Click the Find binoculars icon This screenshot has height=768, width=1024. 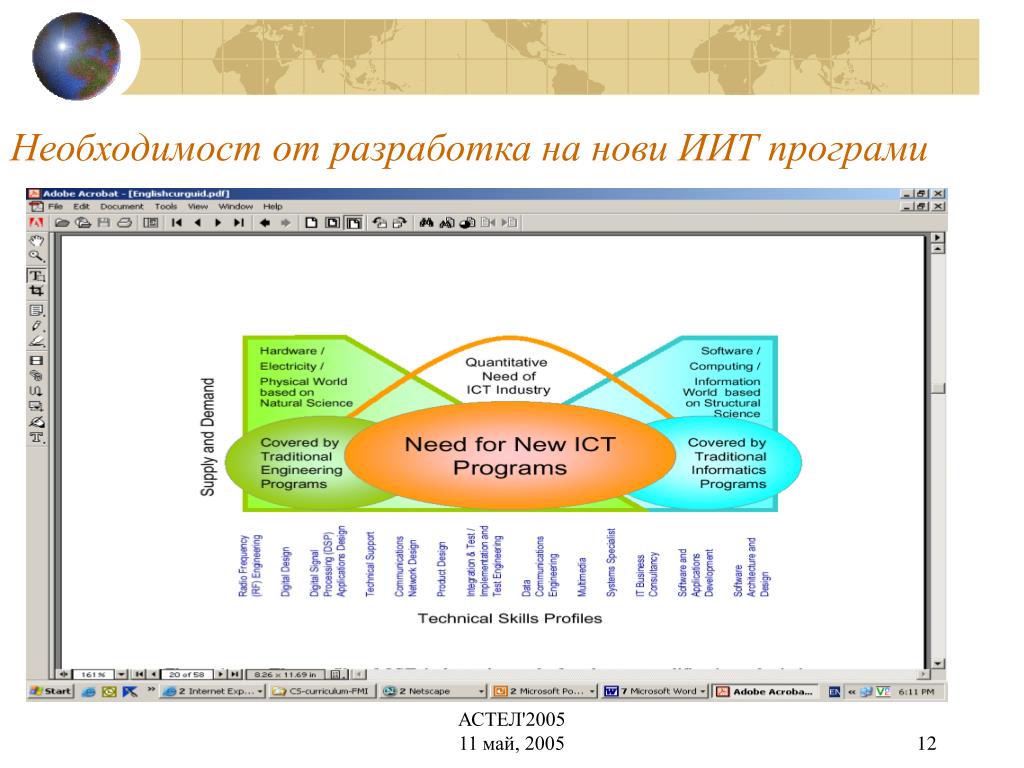426,223
